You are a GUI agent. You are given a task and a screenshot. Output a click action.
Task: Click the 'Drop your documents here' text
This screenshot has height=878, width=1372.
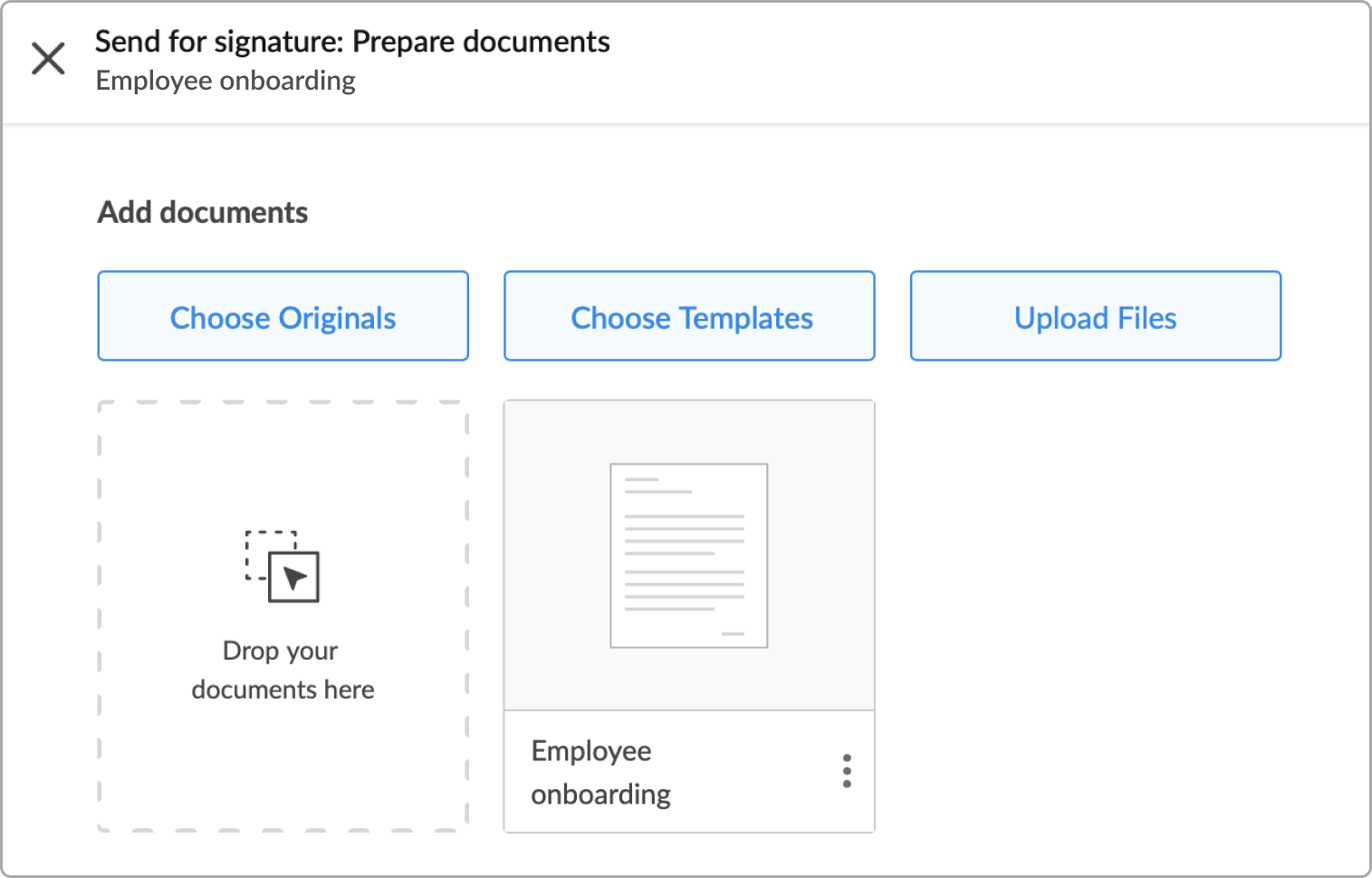(x=283, y=671)
